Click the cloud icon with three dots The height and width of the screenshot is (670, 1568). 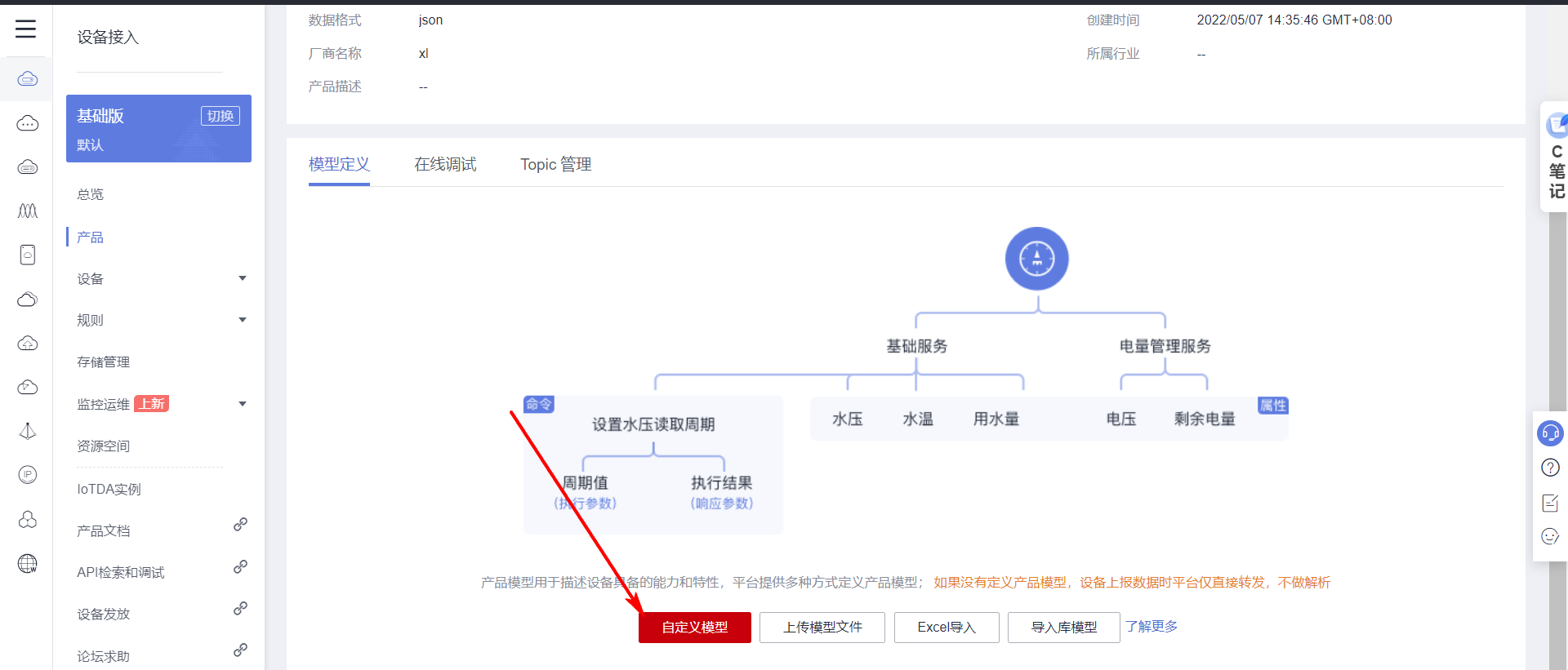click(28, 123)
